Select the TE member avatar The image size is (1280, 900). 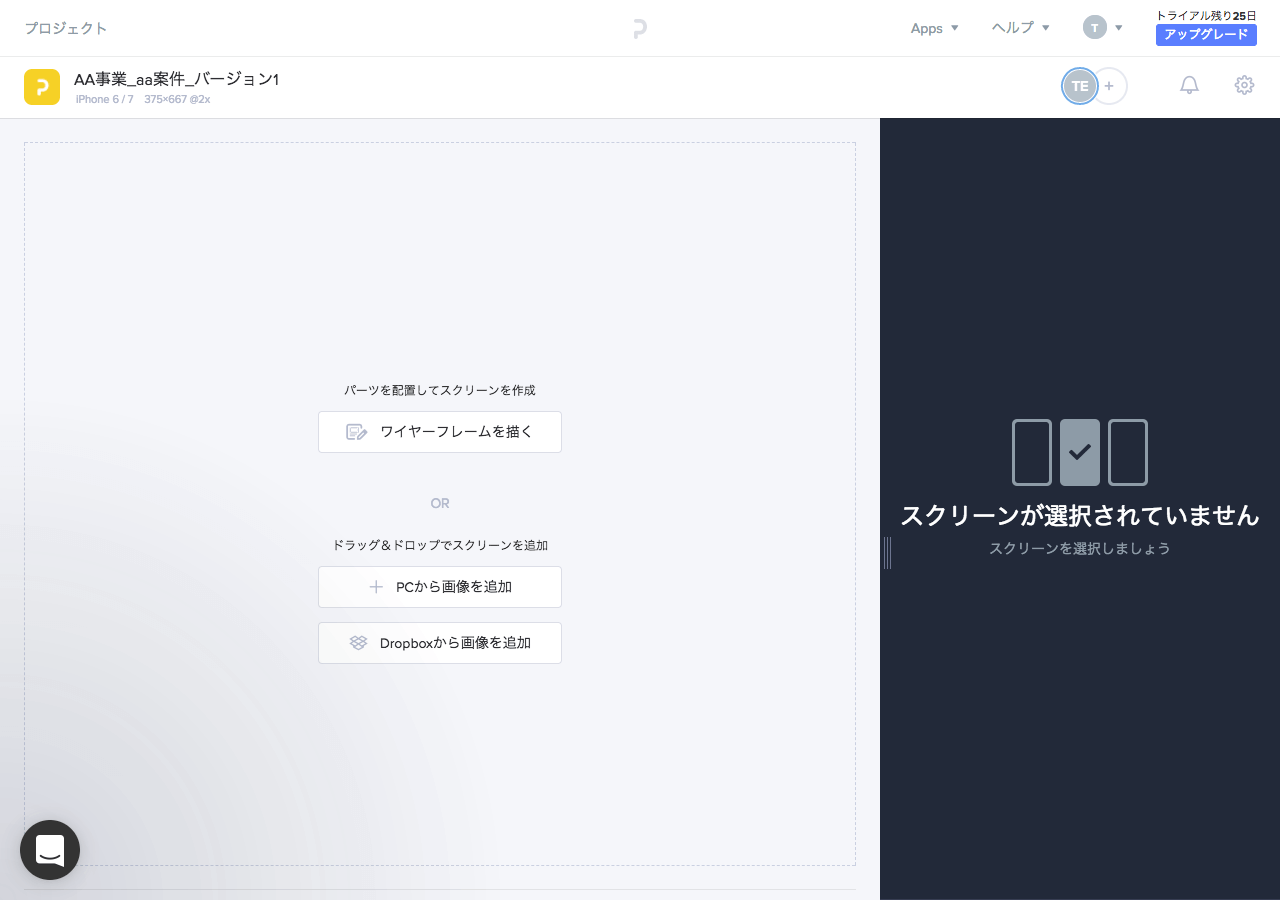click(1079, 86)
